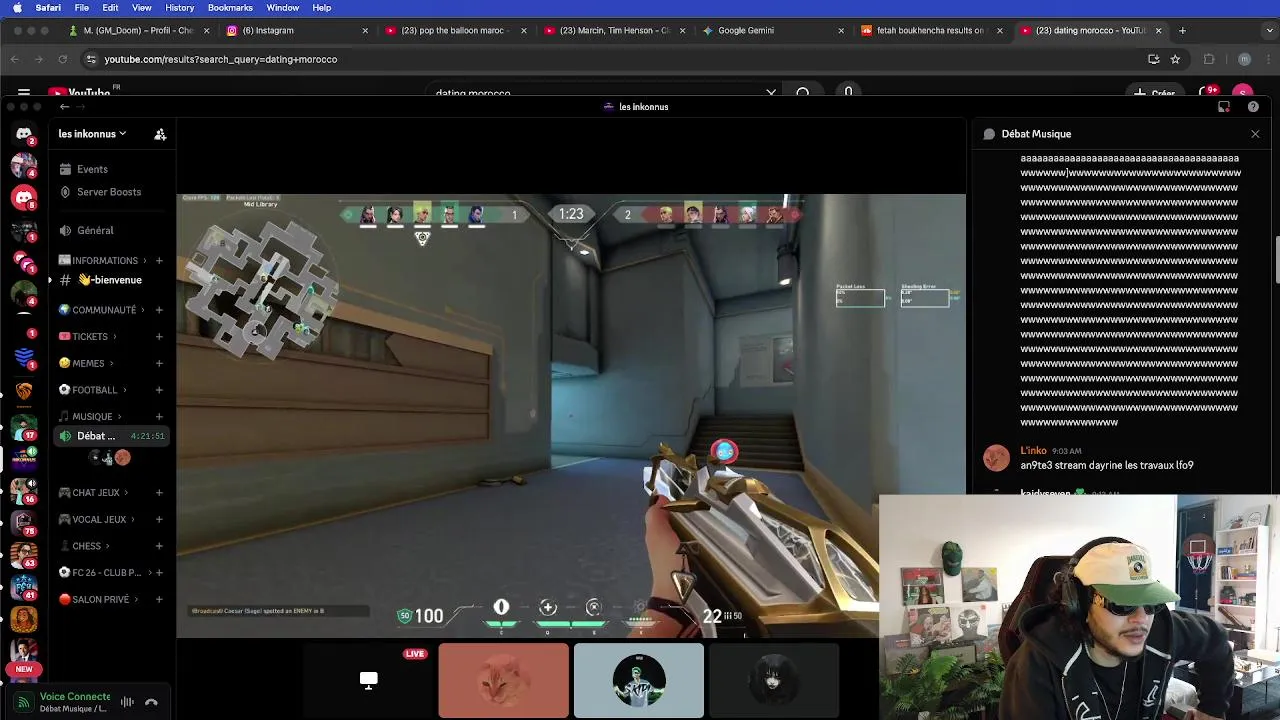This screenshot has height=720, width=1280.
Task: Open the orange lion server icon
Action: (24, 391)
